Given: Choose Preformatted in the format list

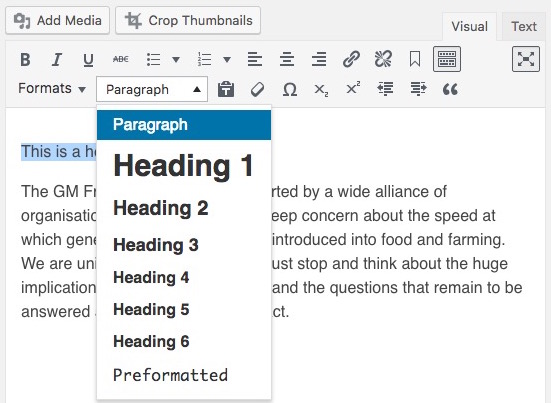Looking at the screenshot, I should click(x=184, y=375).
